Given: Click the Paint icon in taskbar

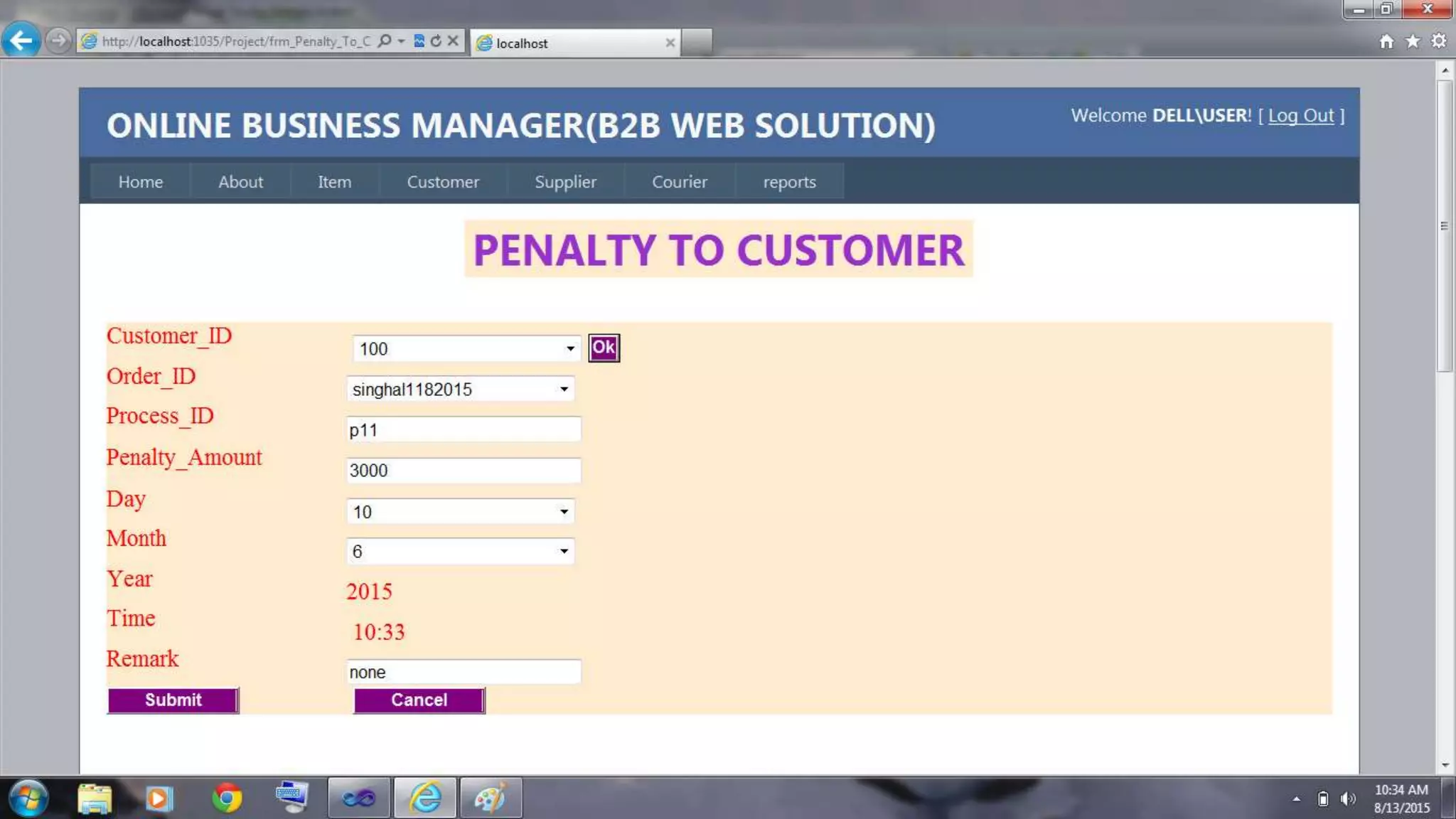Looking at the screenshot, I should click(x=491, y=798).
